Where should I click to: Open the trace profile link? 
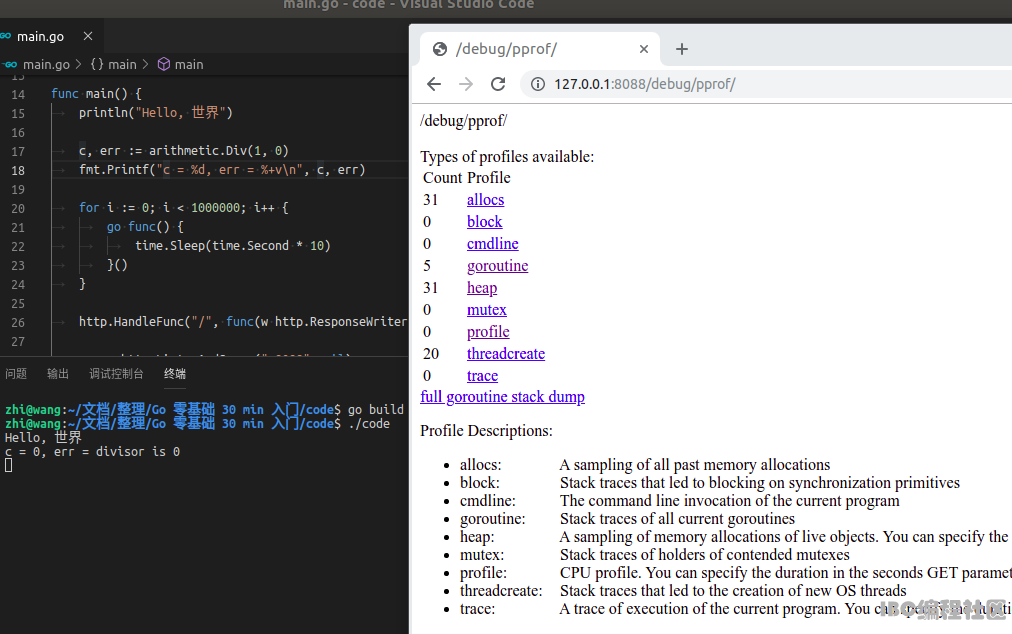click(x=483, y=375)
